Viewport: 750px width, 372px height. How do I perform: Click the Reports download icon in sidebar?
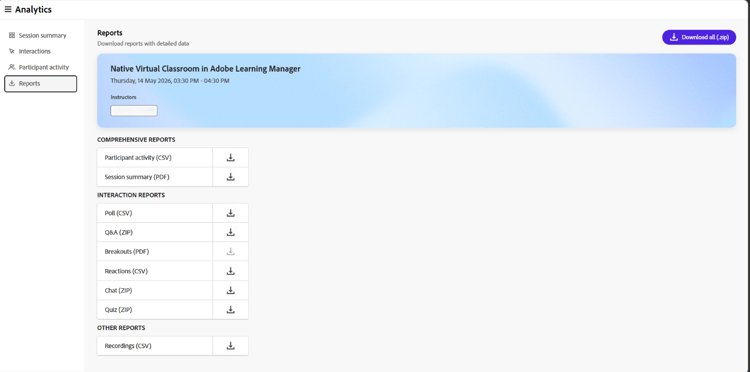point(12,84)
